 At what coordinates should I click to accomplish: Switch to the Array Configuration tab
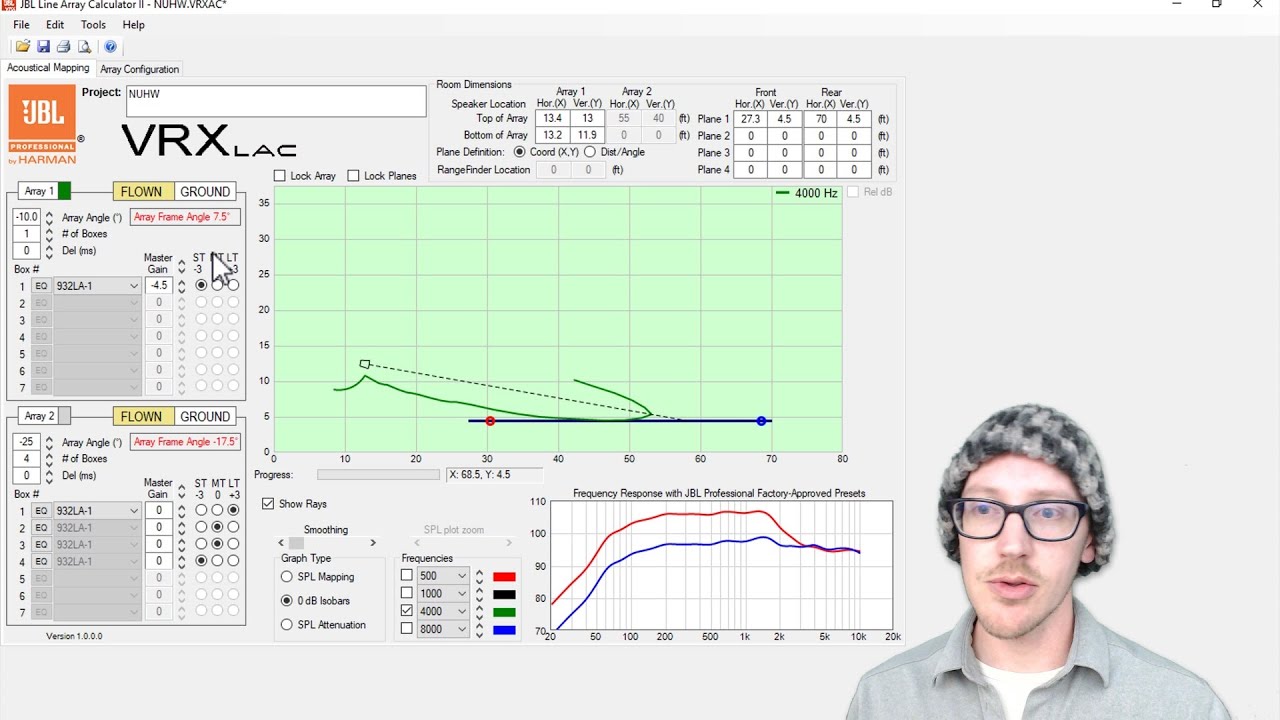point(140,69)
